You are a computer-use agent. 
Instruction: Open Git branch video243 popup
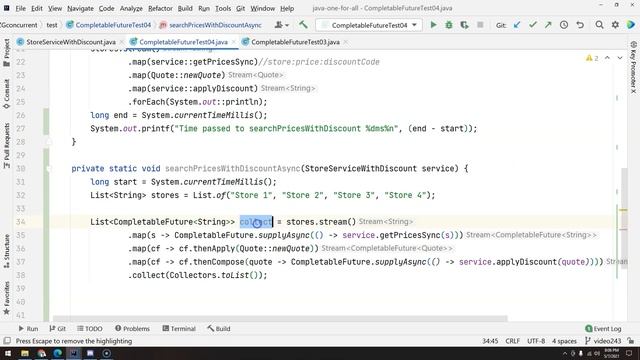pos(603,341)
